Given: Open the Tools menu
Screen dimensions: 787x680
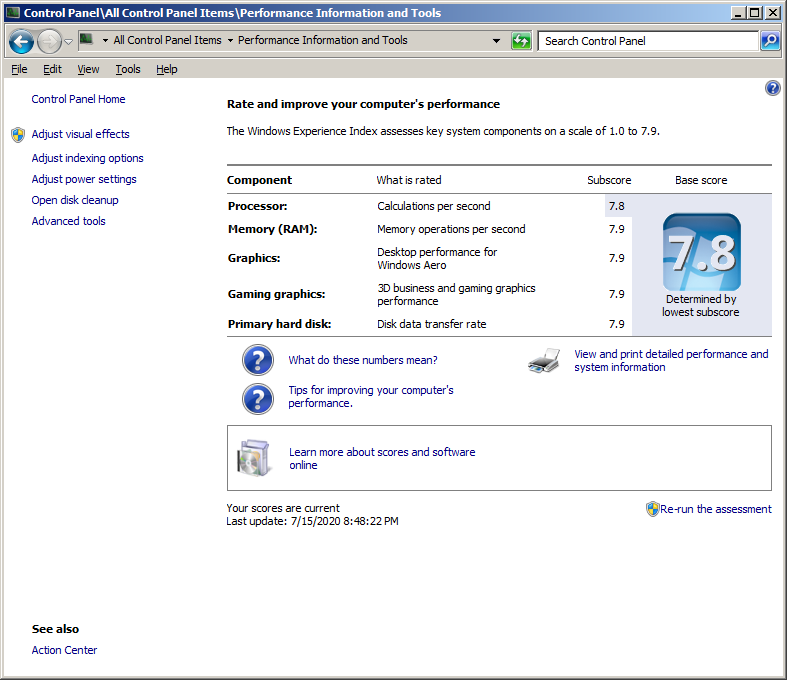Looking at the screenshot, I should (x=127, y=69).
